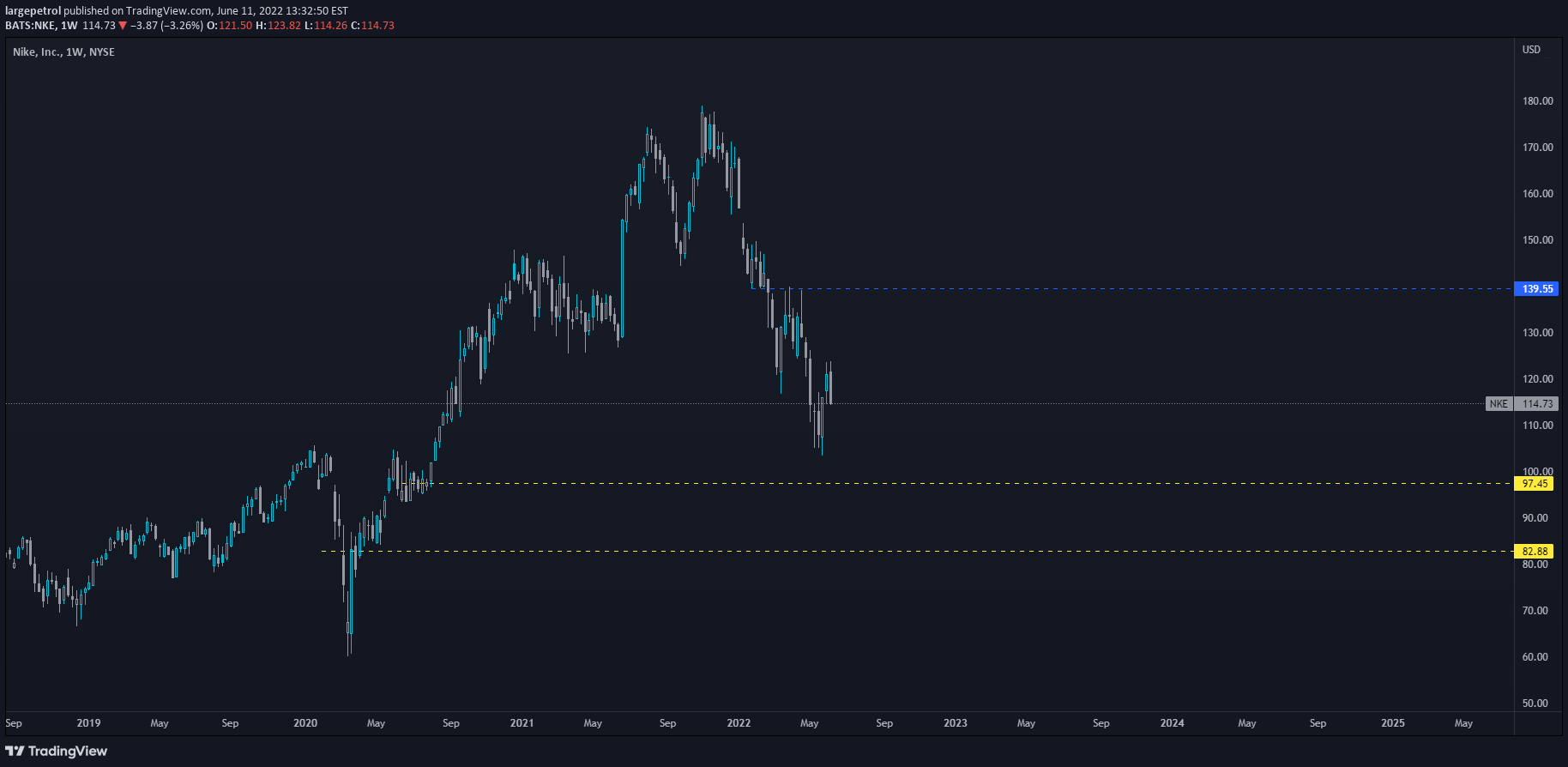1568x767 pixels.
Task: Click 2020 on the time axis
Action: [x=305, y=723]
